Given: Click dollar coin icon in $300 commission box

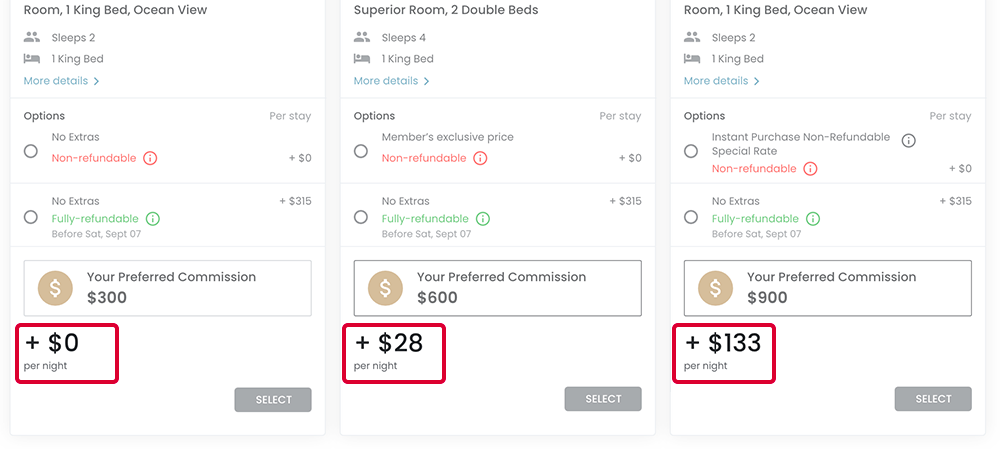Looking at the screenshot, I should 55,288.
